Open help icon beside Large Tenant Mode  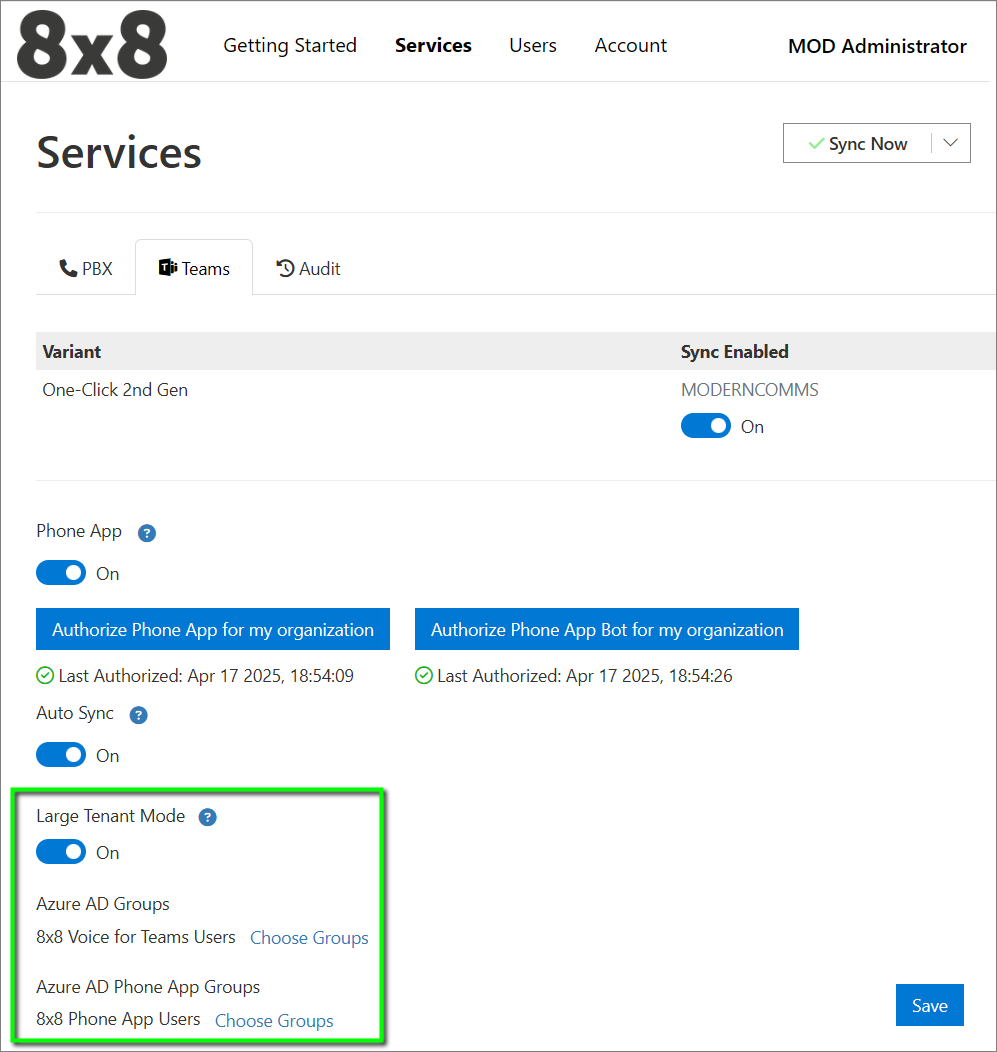(x=207, y=817)
